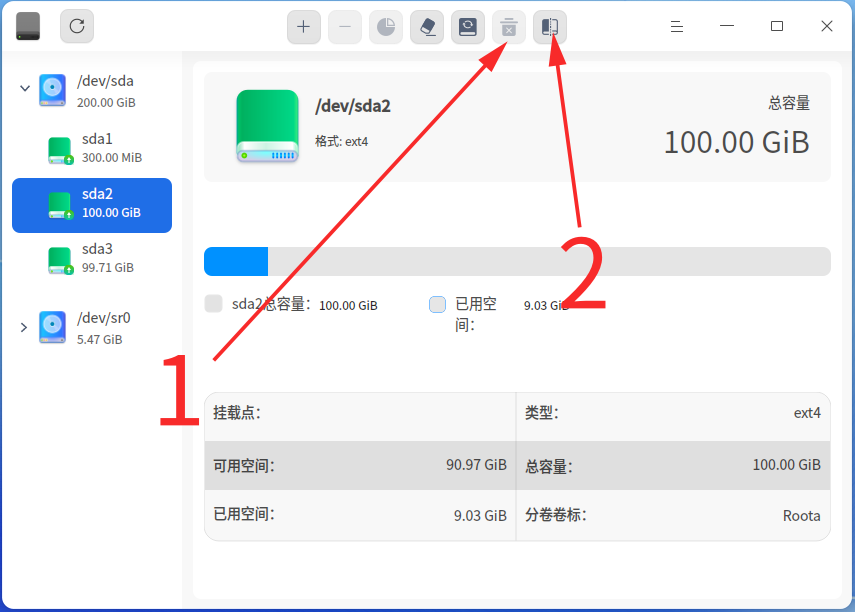Click the 类型 ext4 table cell
Viewport: 855px width, 612px height.
tap(673, 417)
